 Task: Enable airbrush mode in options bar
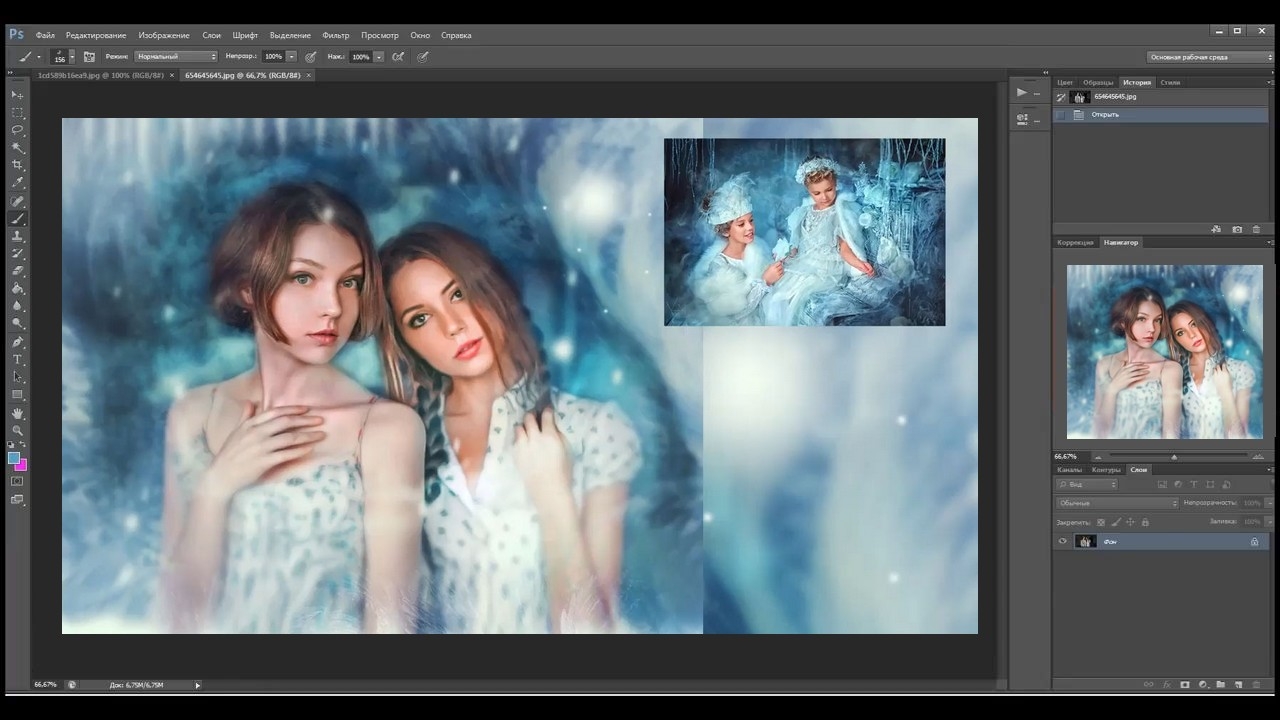pos(399,57)
